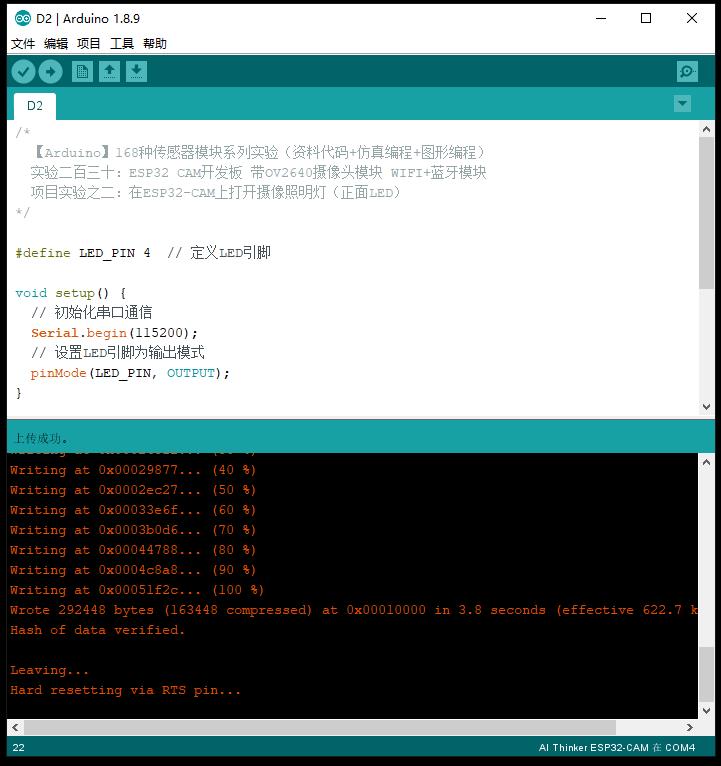Click the 'void setup() {' line
The height and width of the screenshot is (766, 721).
pyautogui.click(x=71, y=293)
